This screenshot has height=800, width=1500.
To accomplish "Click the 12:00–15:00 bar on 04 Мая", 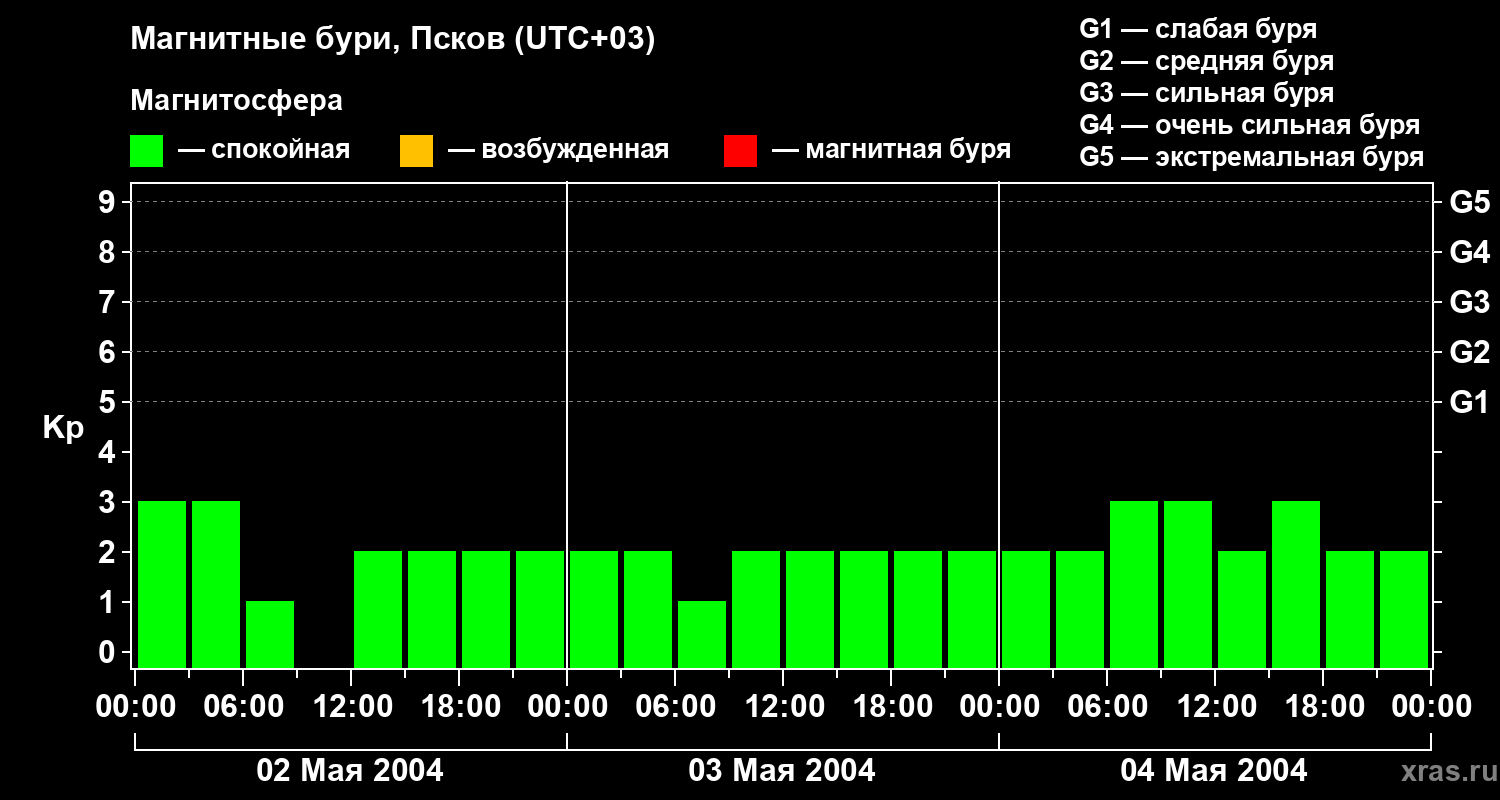I will pyautogui.click(x=1242, y=609).
